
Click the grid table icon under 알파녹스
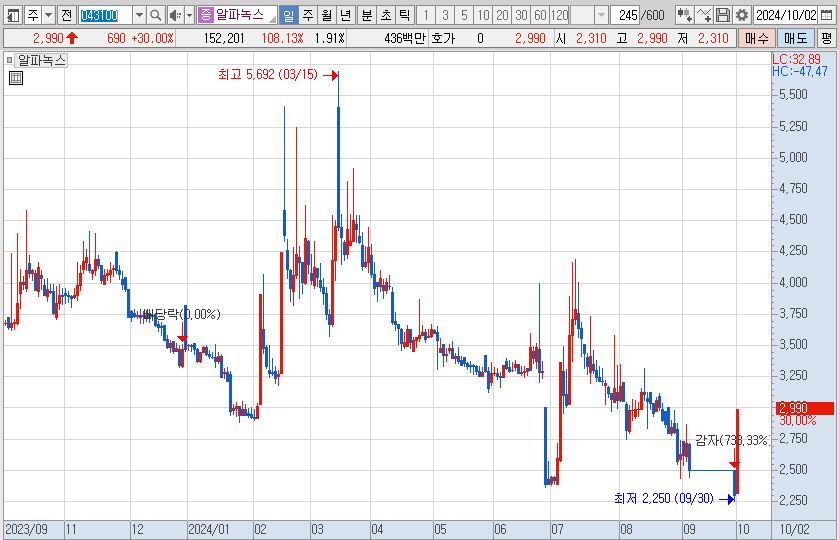[16, 79]
